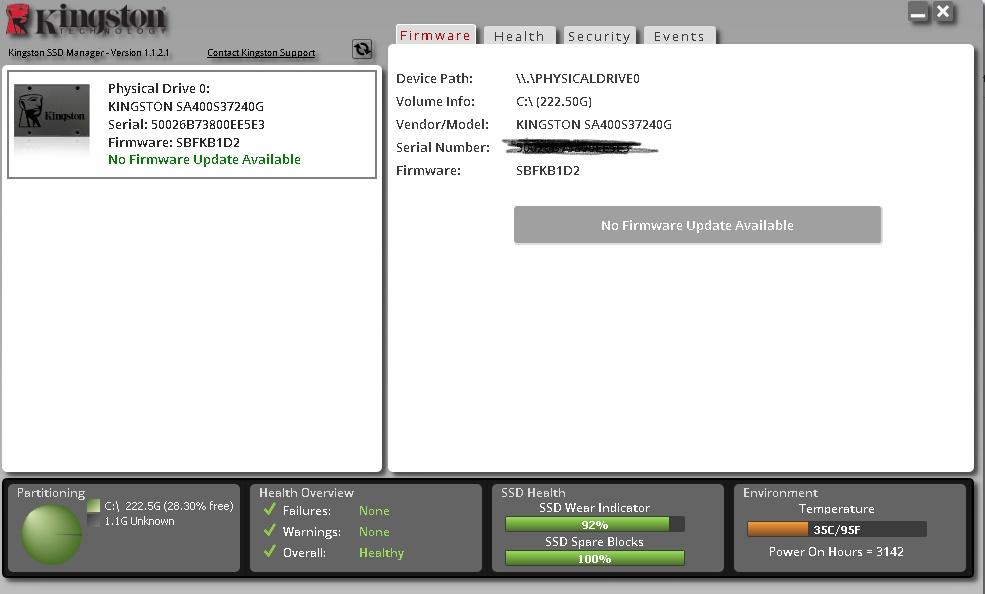985x594 pixels.
Task: Click the Warnings None value
Action: click(374, 532)
